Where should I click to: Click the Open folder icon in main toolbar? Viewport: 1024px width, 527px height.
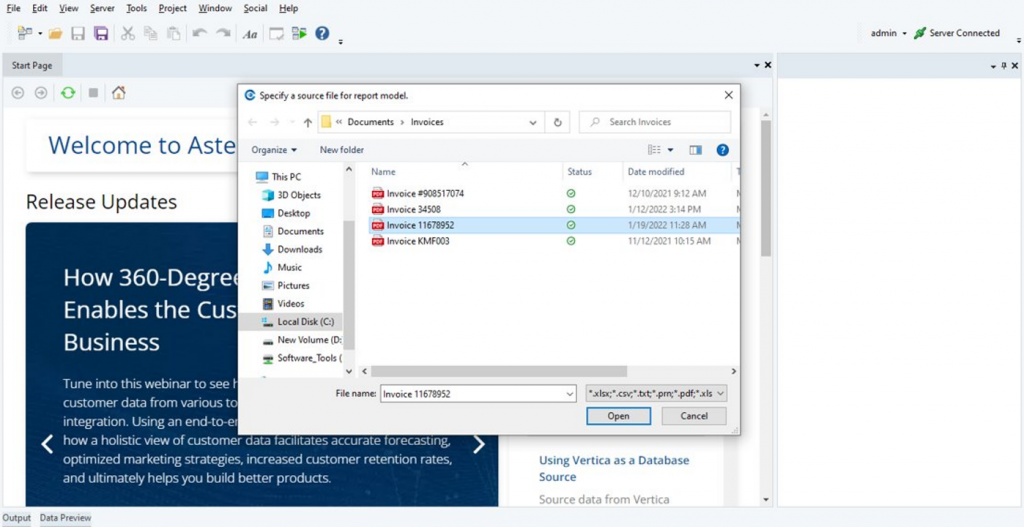click(x=55, y=34)
